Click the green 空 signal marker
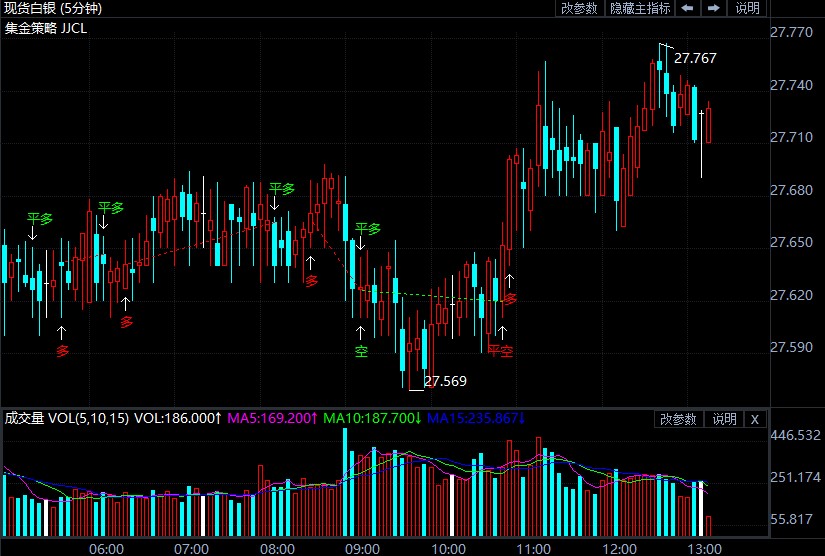Image resolution: width=825 pixels, height=556 pixels. [x=361, y=351]
